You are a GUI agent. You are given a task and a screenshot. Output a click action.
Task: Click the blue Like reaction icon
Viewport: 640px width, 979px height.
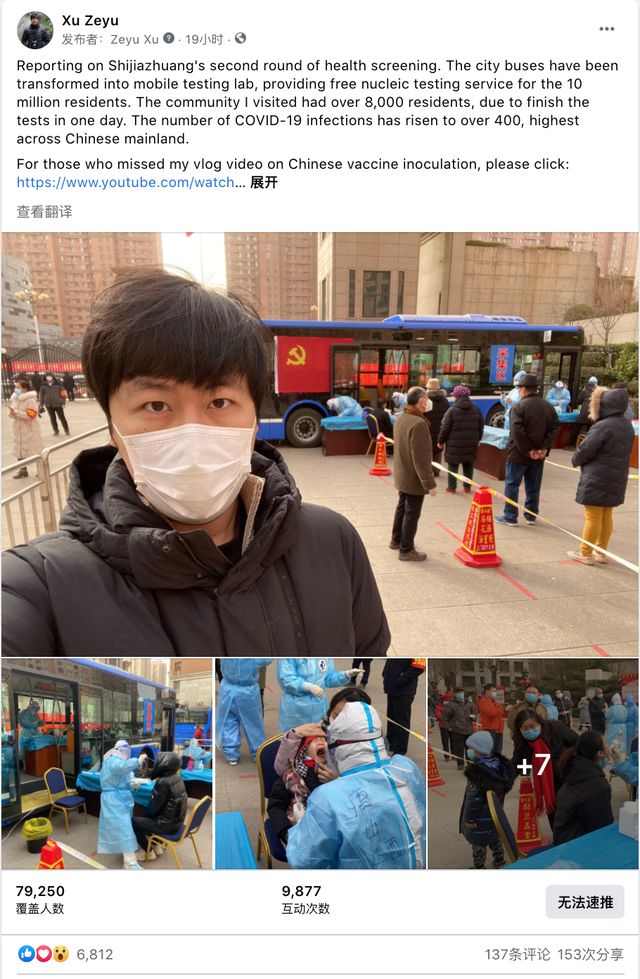(x=26, y=953)
